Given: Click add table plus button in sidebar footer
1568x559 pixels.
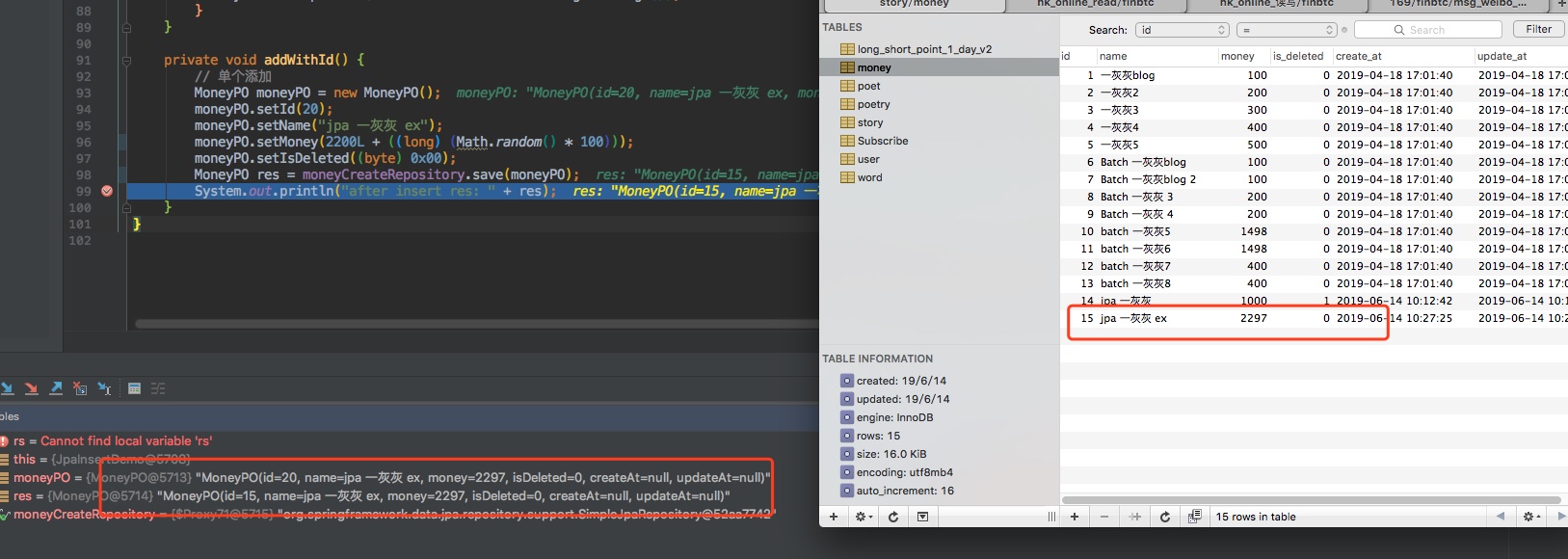Looking at the screenshot, I should [834, 517].
